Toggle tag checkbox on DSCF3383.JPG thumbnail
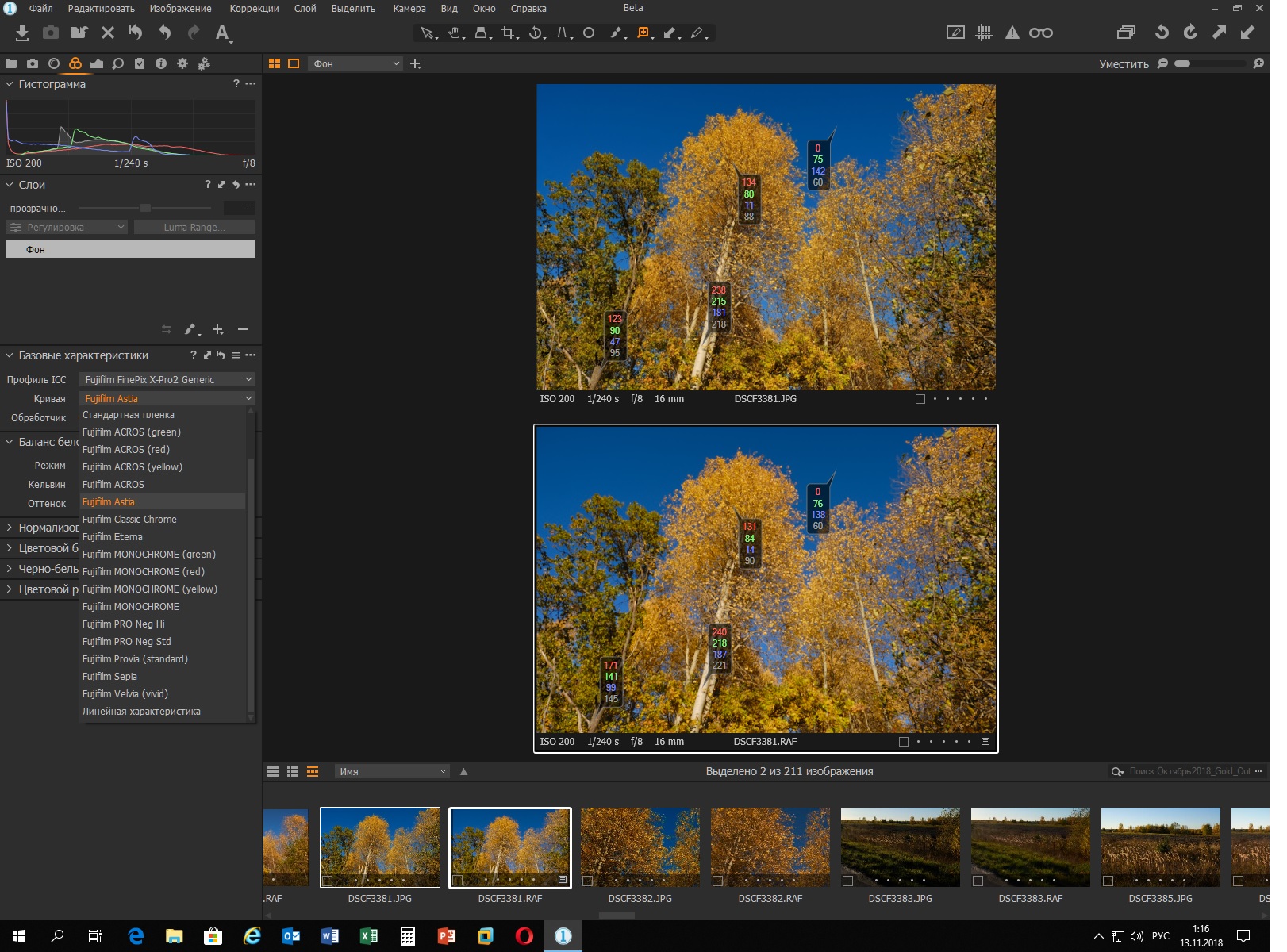Viewport: 1287px width, 952px height. point(848,881)
